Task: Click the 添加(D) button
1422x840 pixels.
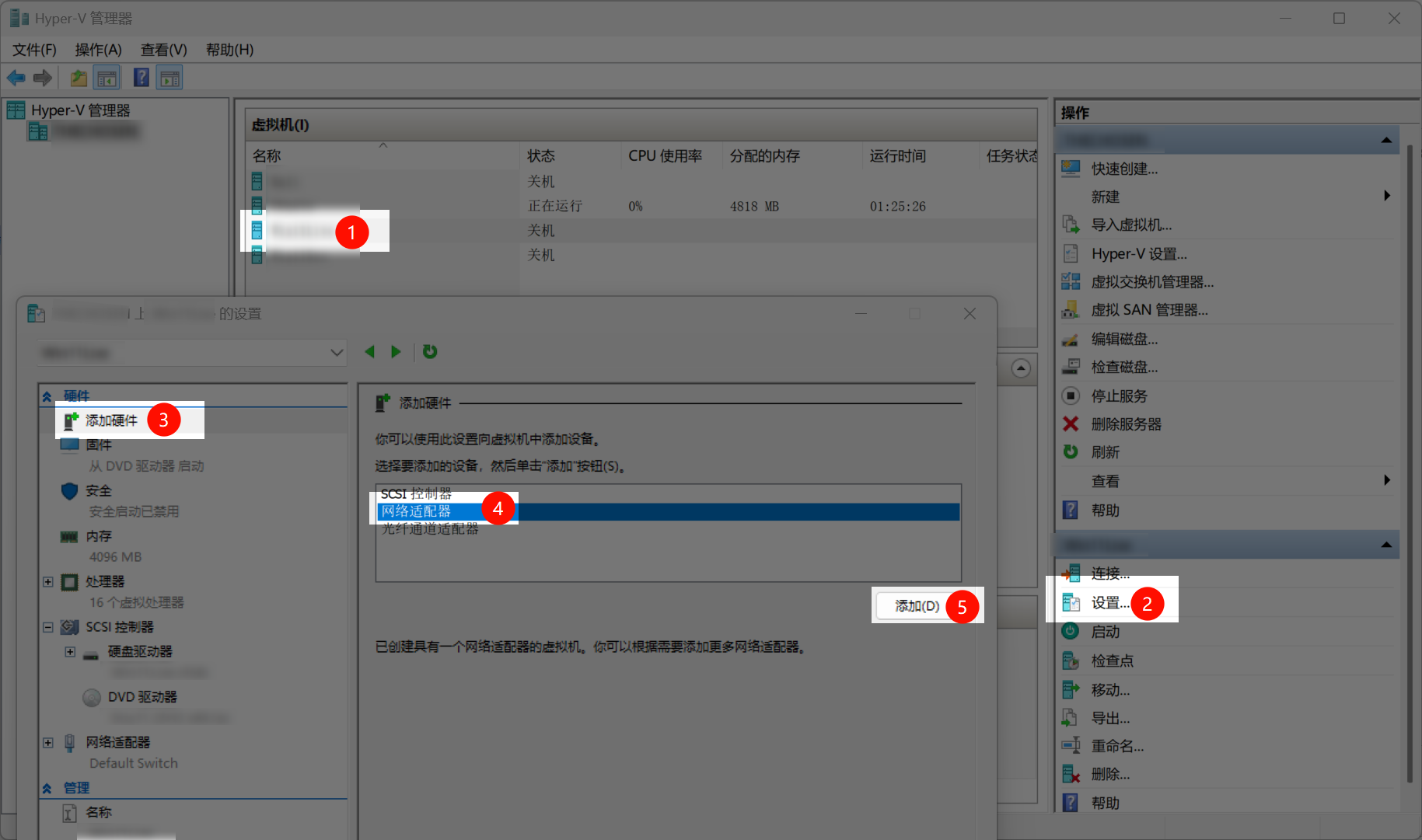Action: tap(917, 606)
